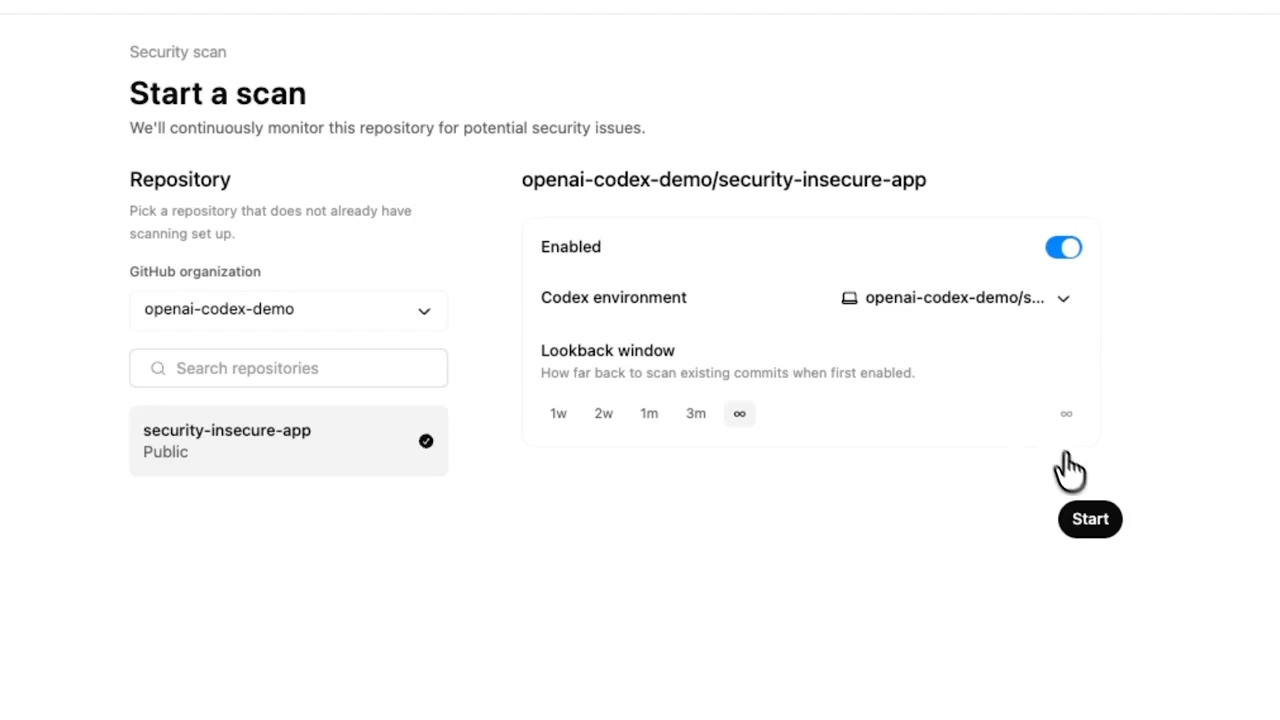Click the chevron arrow in the organization selector
Screen dimensions: 1280x720
424,311
